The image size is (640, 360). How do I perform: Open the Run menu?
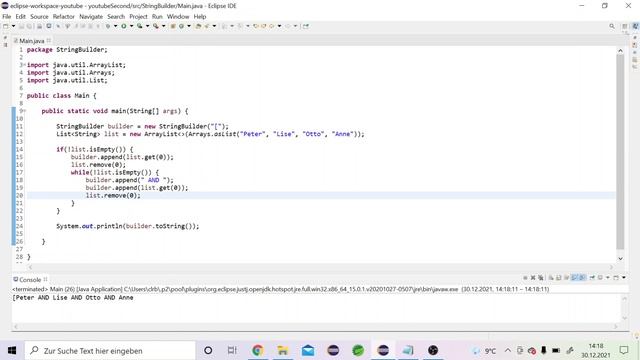(157, 17)
